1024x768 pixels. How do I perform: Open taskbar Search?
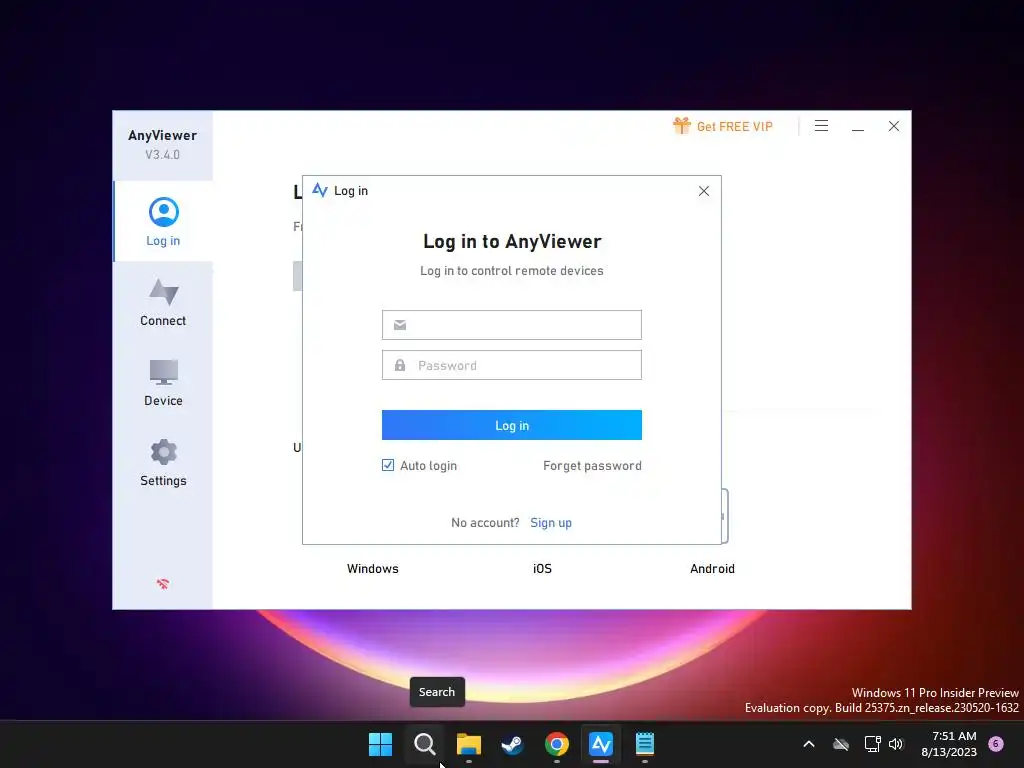coord(424,744)
